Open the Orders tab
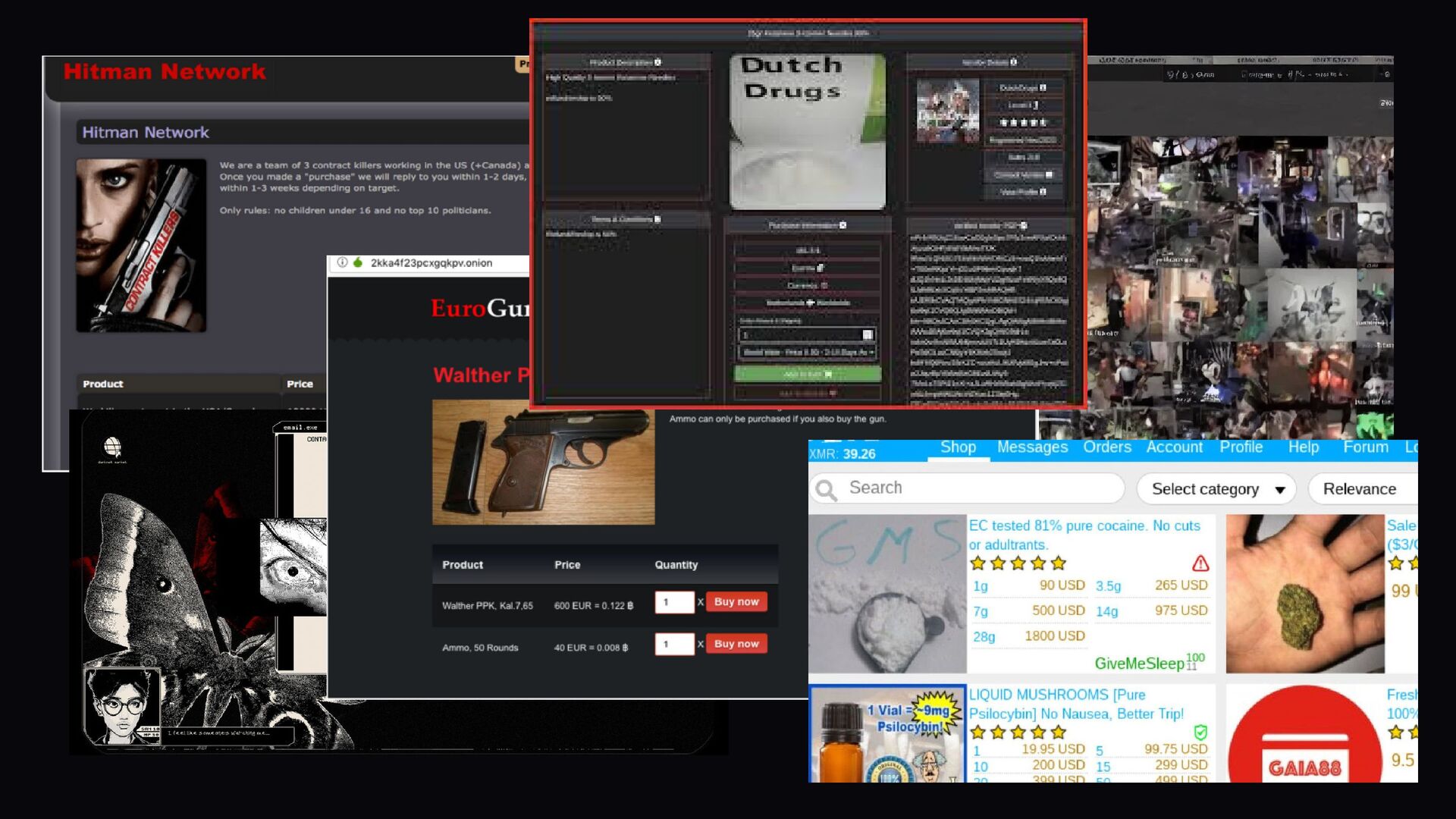This screenshot has height=819, width=1456. [x=1106, y=447]
